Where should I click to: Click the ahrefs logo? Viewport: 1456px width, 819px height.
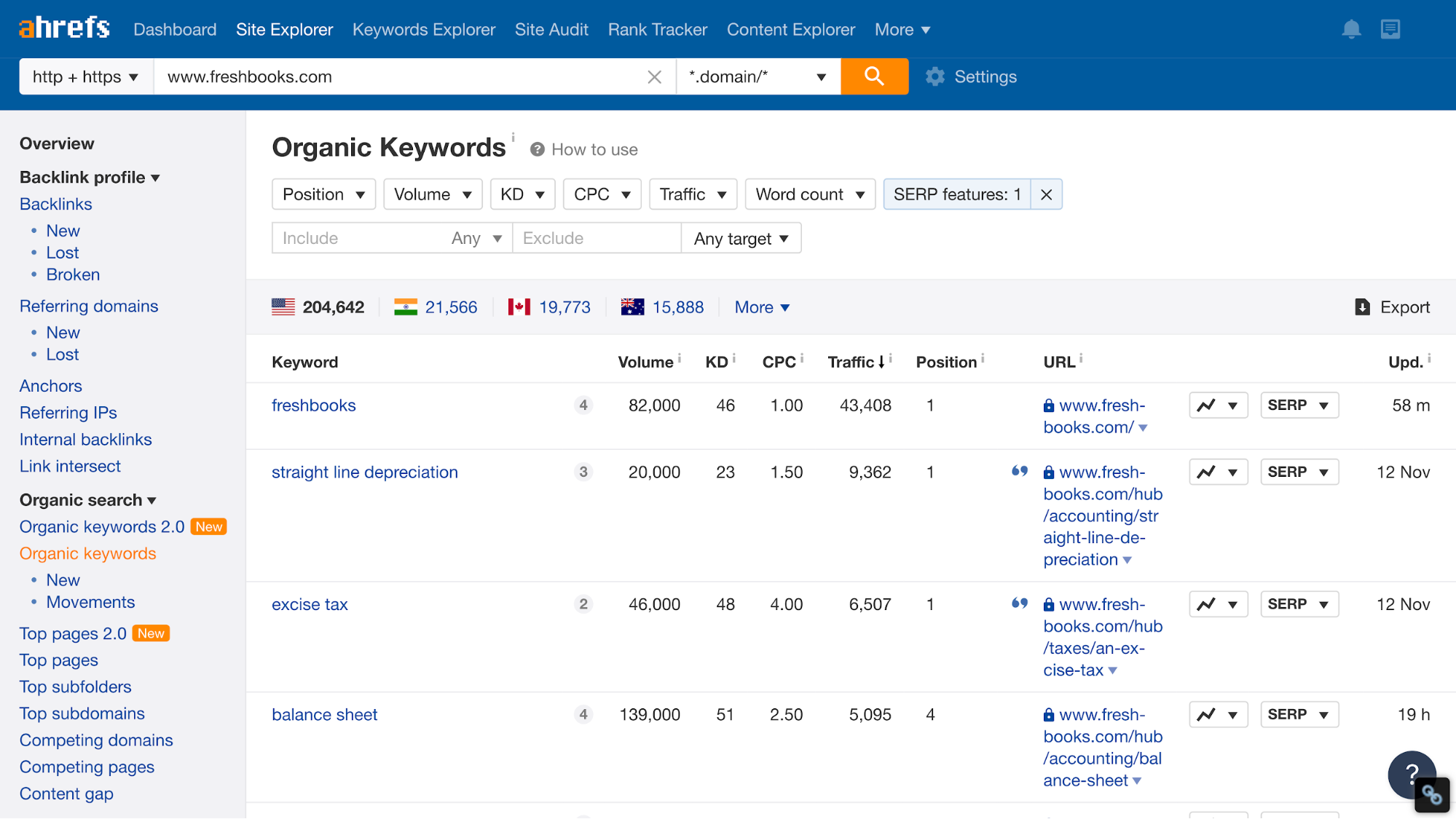point(64,28)
